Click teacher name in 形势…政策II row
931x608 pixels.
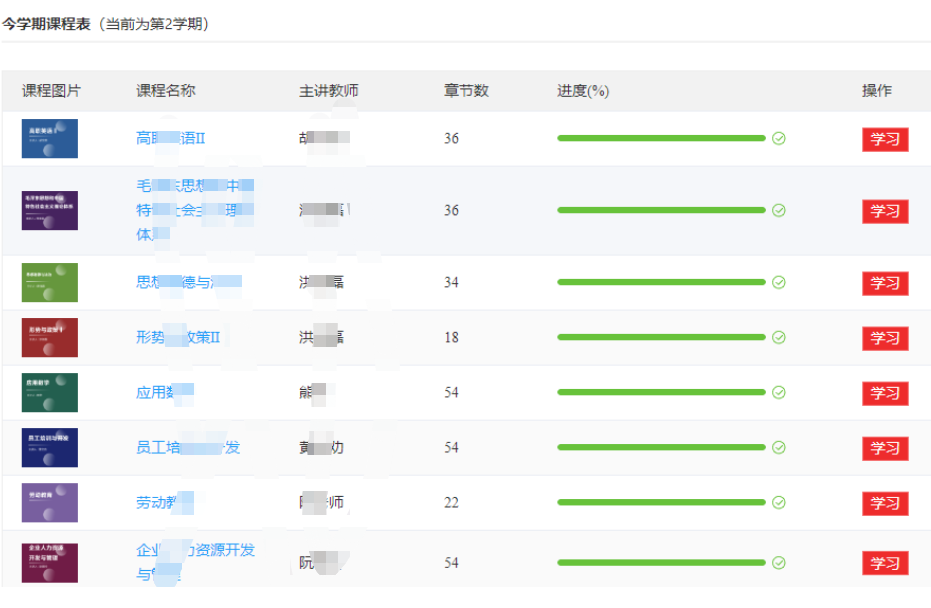[x=321, y=337]
